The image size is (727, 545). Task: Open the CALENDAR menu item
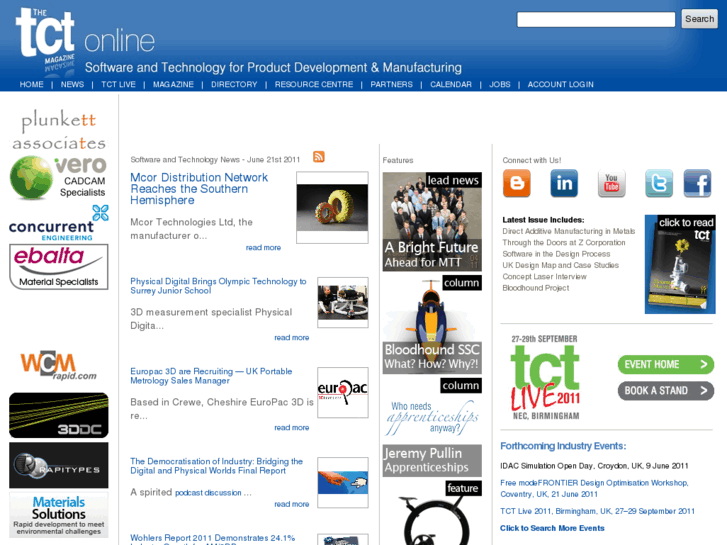click(x=451, y=84)
